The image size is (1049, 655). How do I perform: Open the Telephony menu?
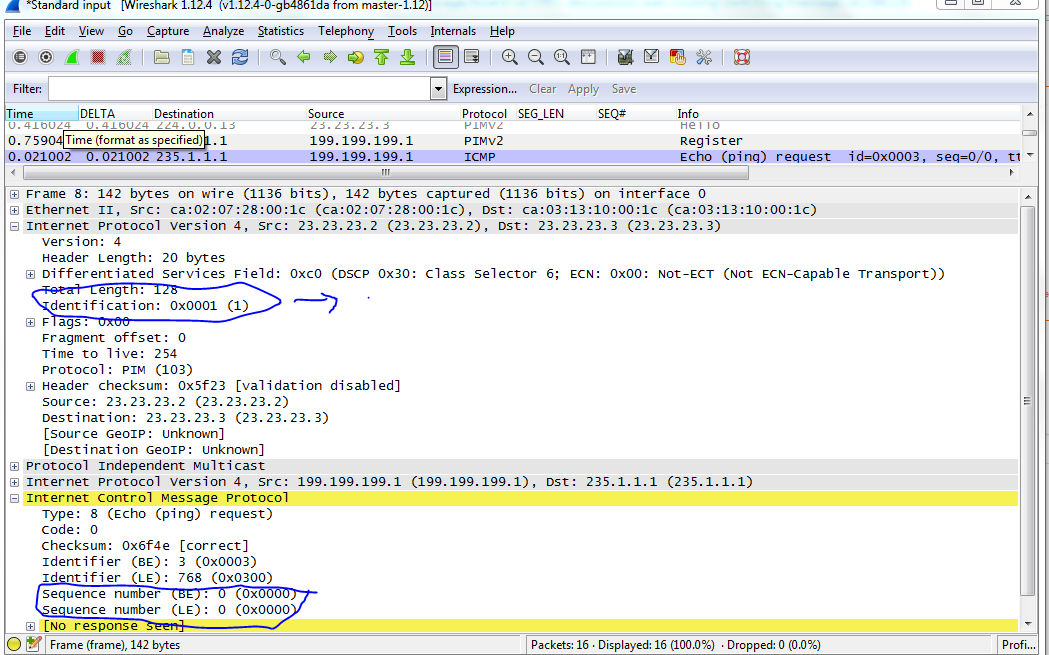345,31
